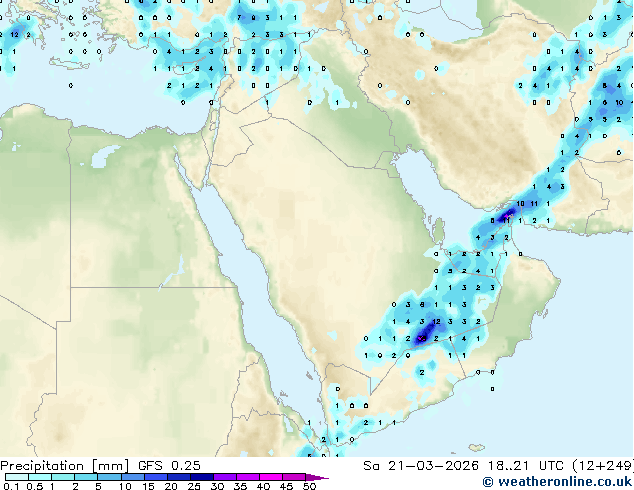Click the legend scale label 45
This screenshot has height=490, width=634.
pyautogui.click(x=286, y=486)
